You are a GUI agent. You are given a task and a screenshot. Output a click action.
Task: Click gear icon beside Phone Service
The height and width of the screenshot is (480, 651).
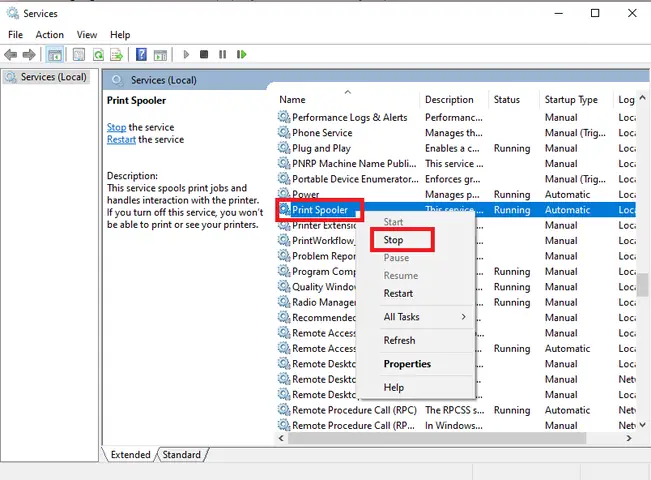click(284, 132)
